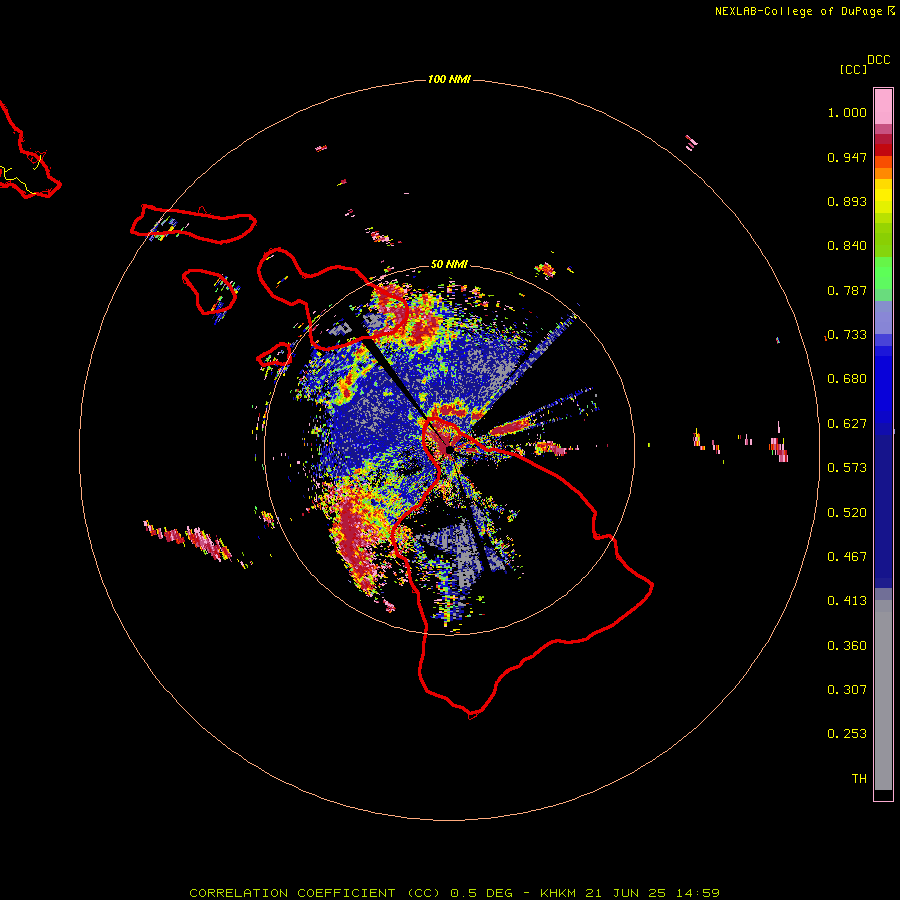Click the 0.787 color scale label
Screen dimensions: 900x900
coord(847,290)
